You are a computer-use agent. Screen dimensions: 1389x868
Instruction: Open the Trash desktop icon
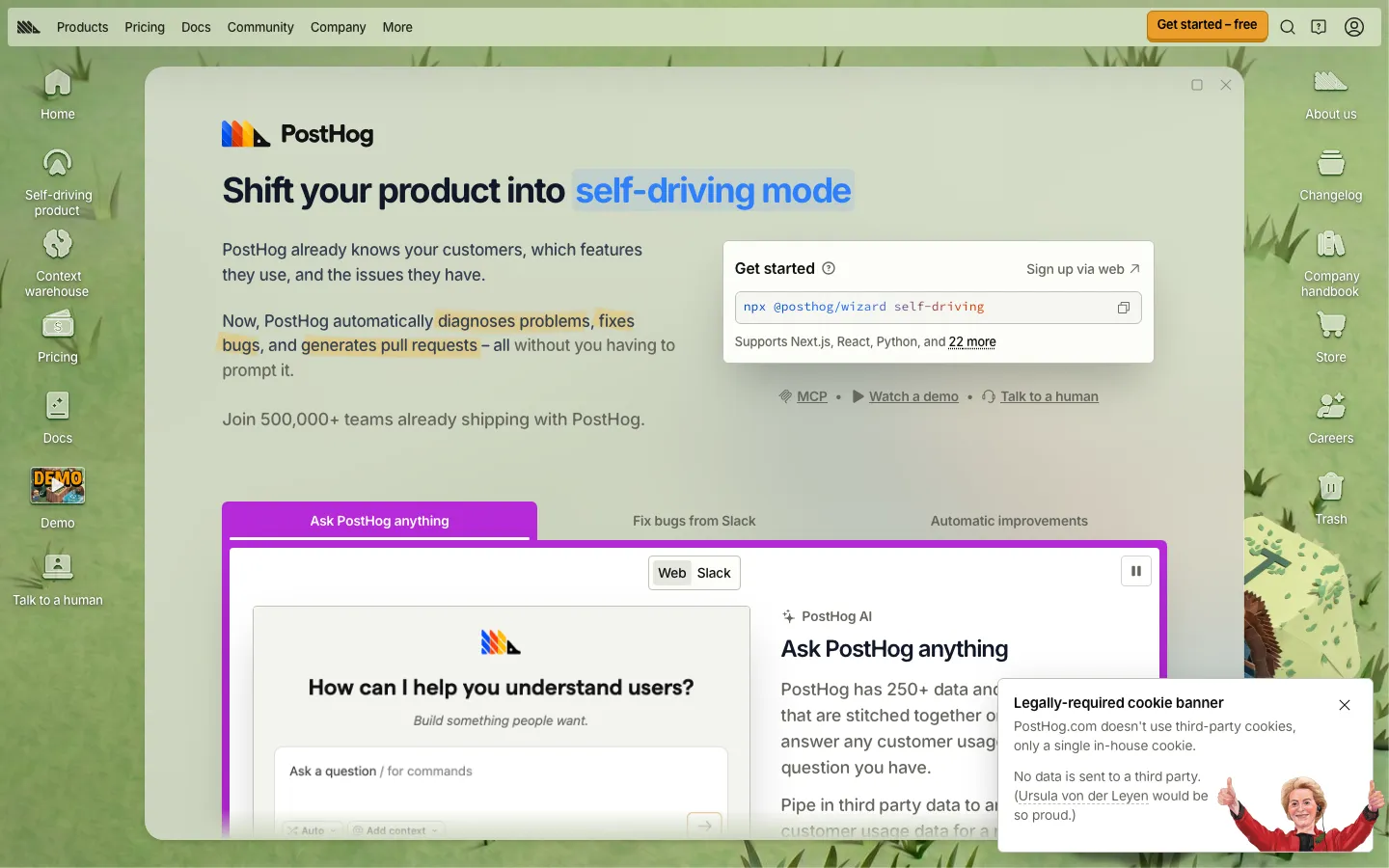tap(1331, 499)
